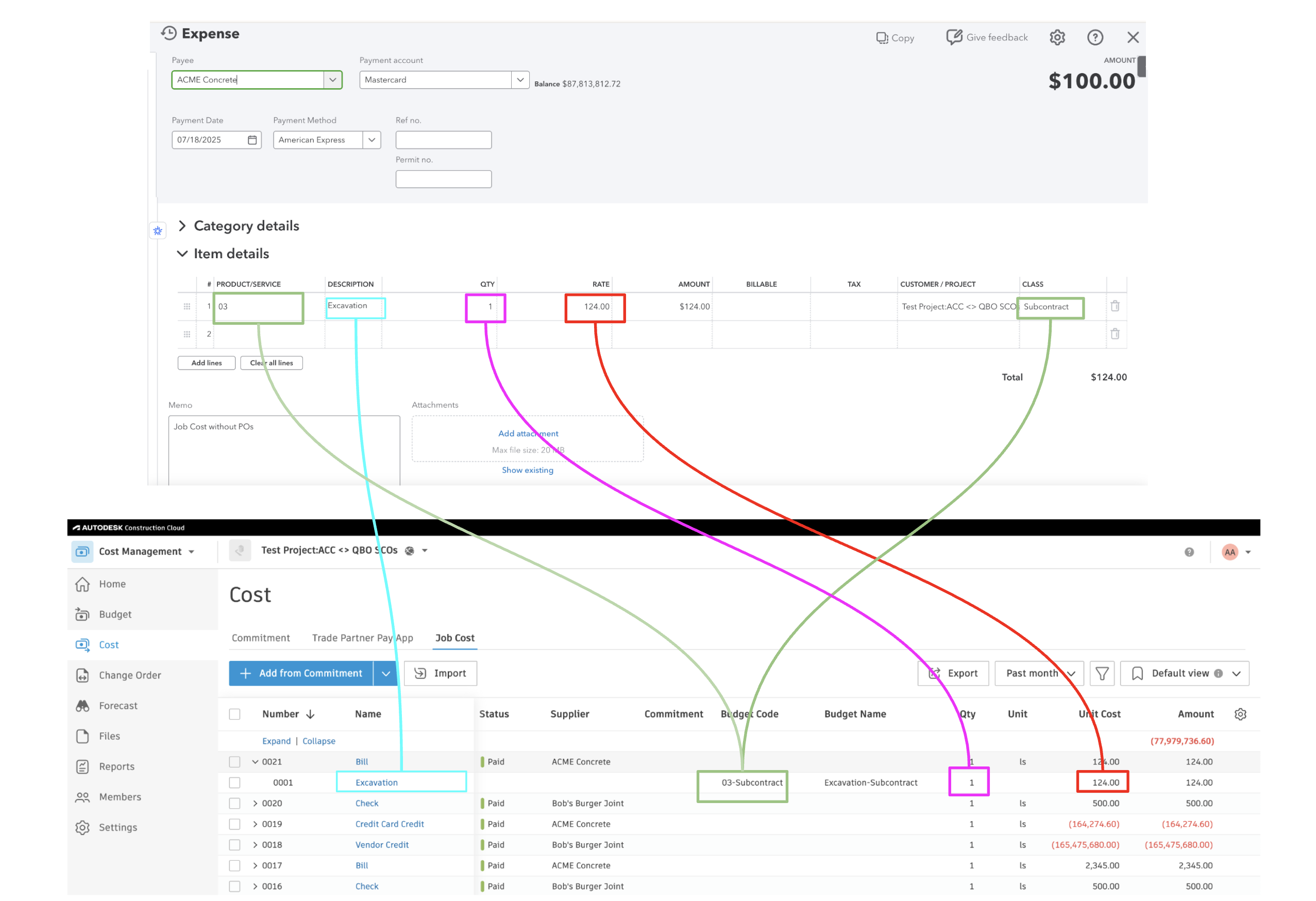Open the Payment Method dropdown
1316x901 pixels.
click(x=372, y=140)
